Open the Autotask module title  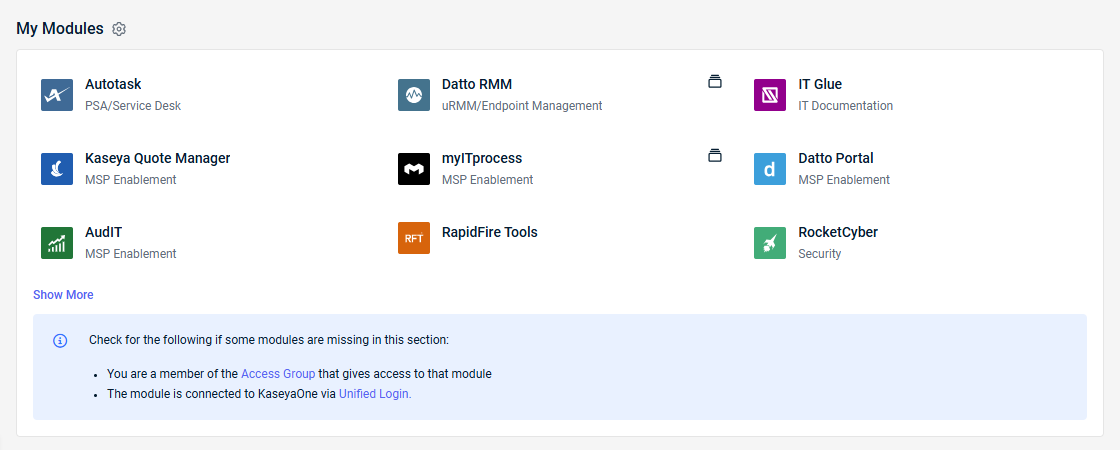pyautogui.click(x=113, y=84)
